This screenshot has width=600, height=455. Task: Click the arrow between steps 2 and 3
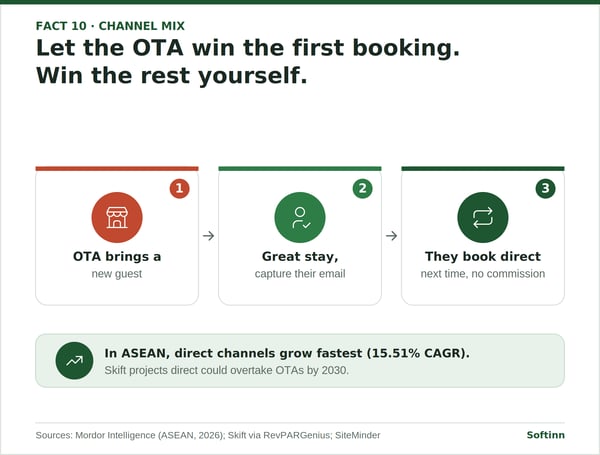[x=391, y=236]
